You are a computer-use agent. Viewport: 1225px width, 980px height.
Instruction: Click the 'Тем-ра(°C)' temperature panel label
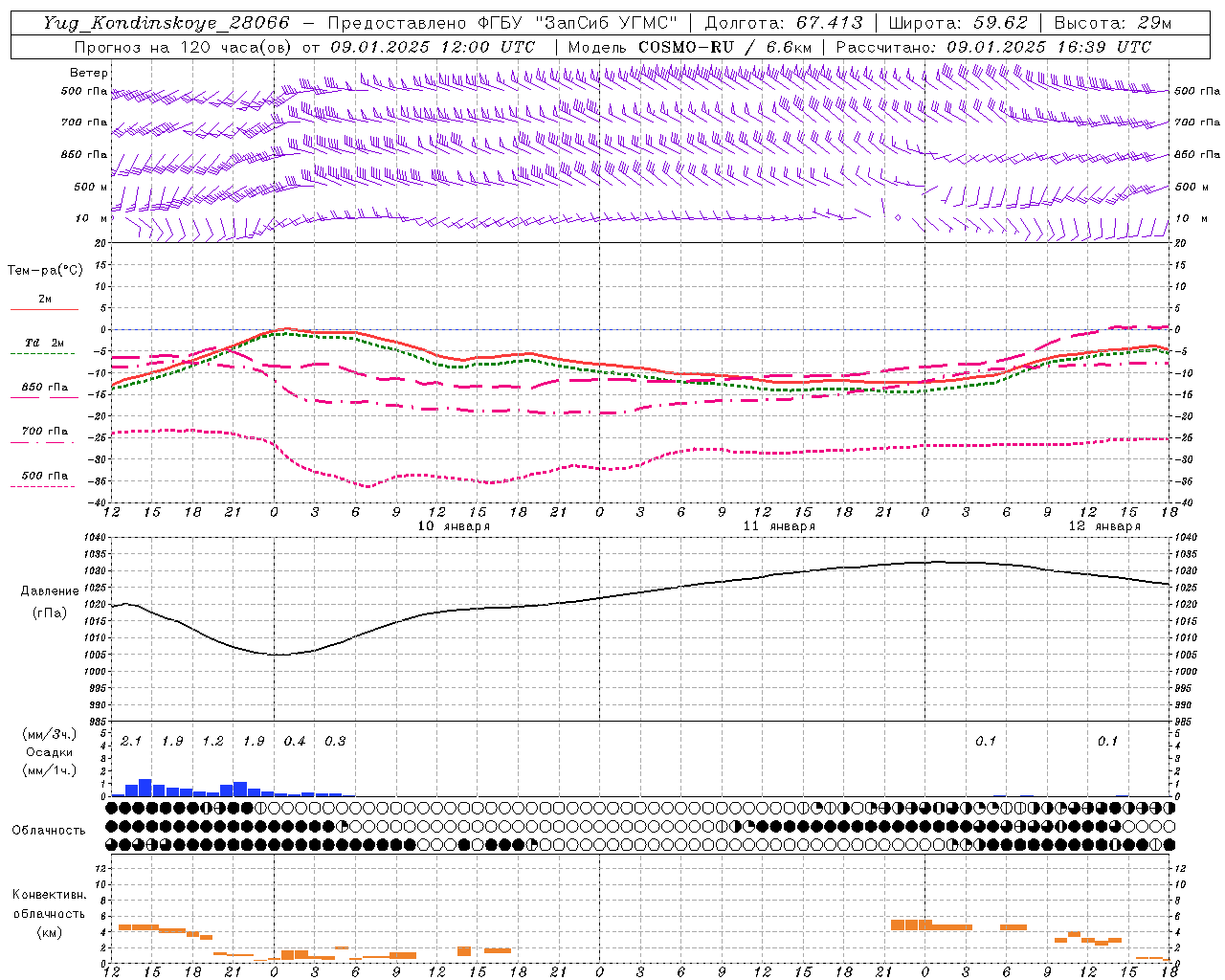click(x=45, y=271)
